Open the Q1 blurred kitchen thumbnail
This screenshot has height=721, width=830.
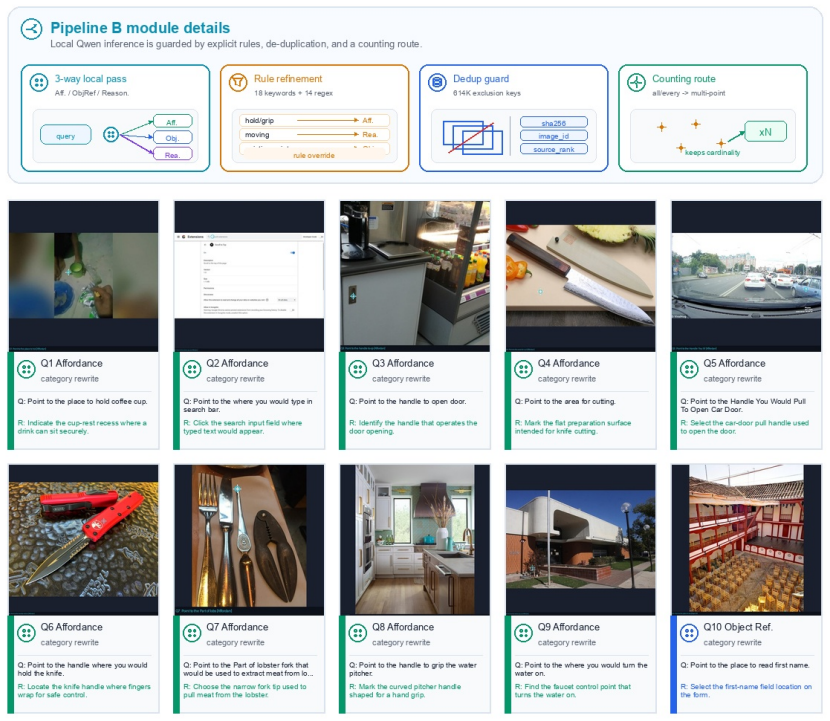pyautogui.click(x=84, y=275)
